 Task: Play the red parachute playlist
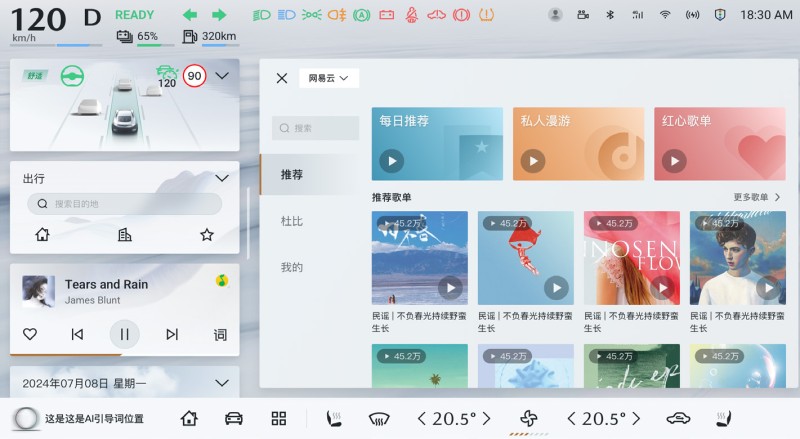click(557, 288)
